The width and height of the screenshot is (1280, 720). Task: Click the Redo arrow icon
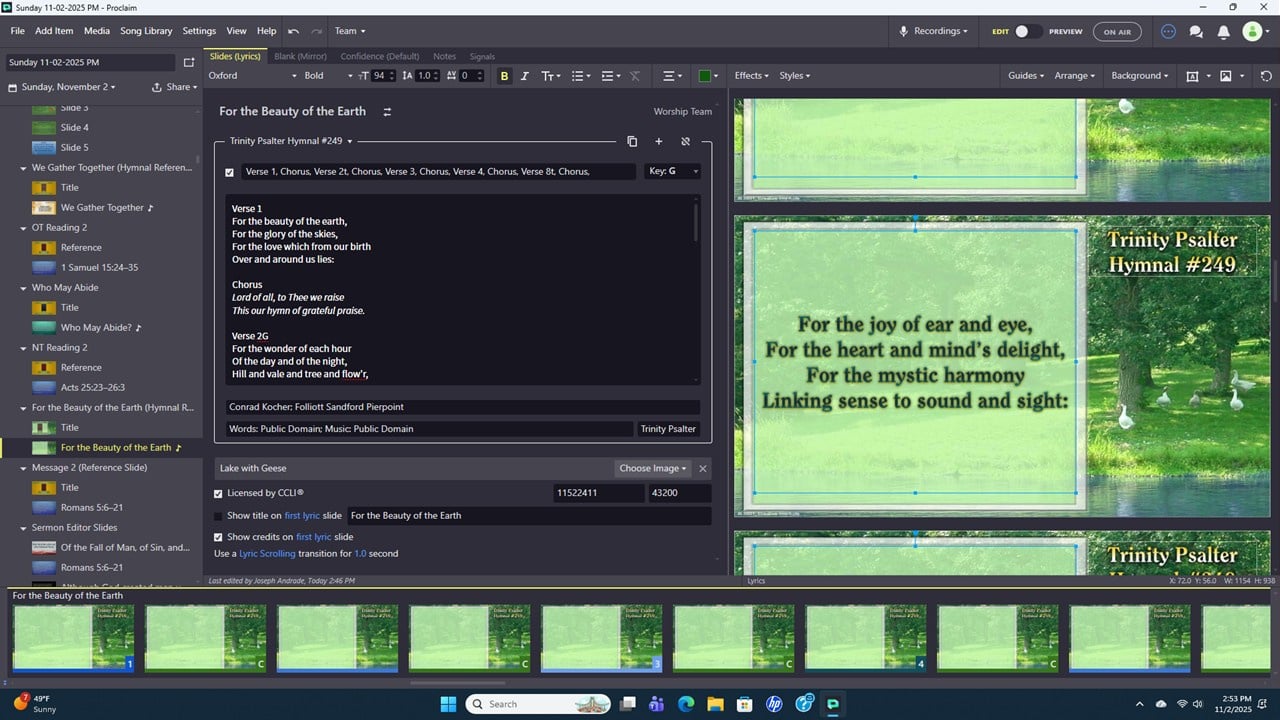pos(317,31)
